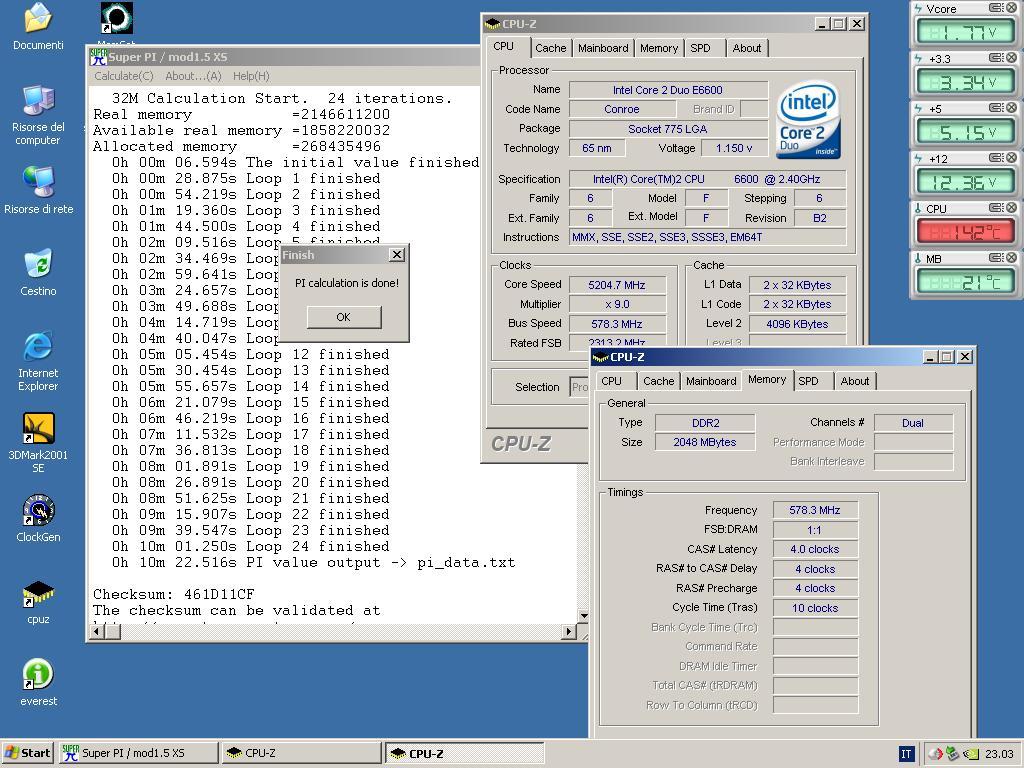
Task: Click Super PI horizontal scrollbar left arrow
Action: (x=97, y=632)
